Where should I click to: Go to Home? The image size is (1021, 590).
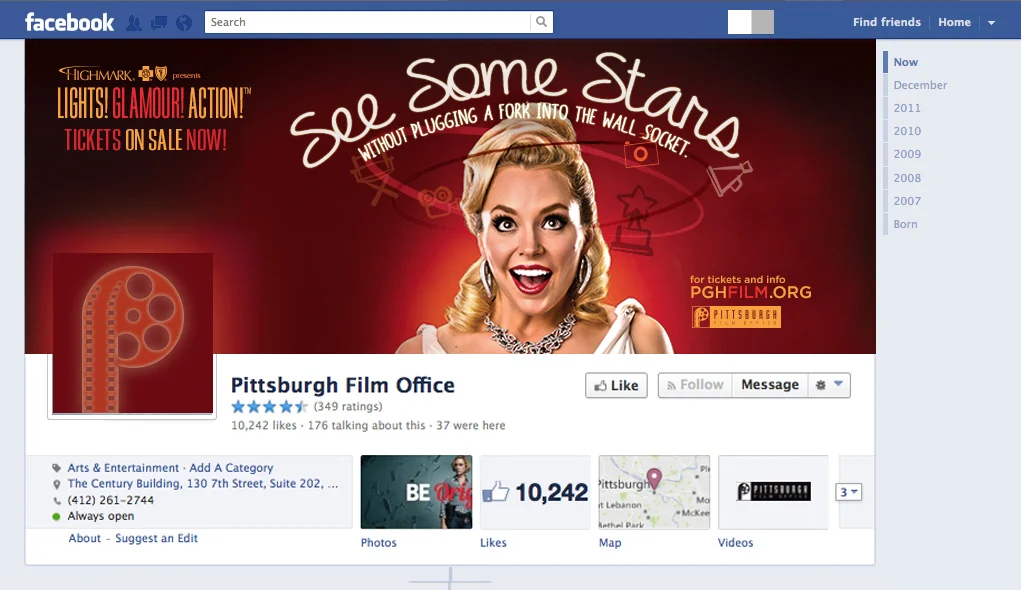pos(954,22)
